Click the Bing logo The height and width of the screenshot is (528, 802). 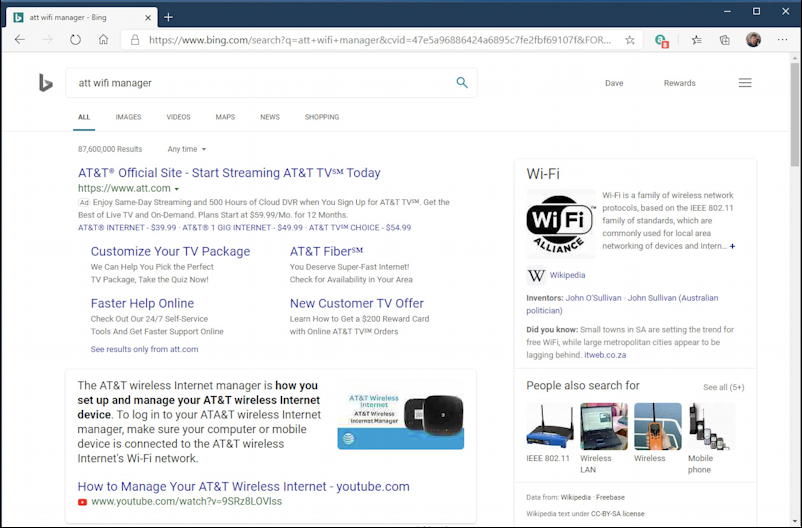point(46,83)
